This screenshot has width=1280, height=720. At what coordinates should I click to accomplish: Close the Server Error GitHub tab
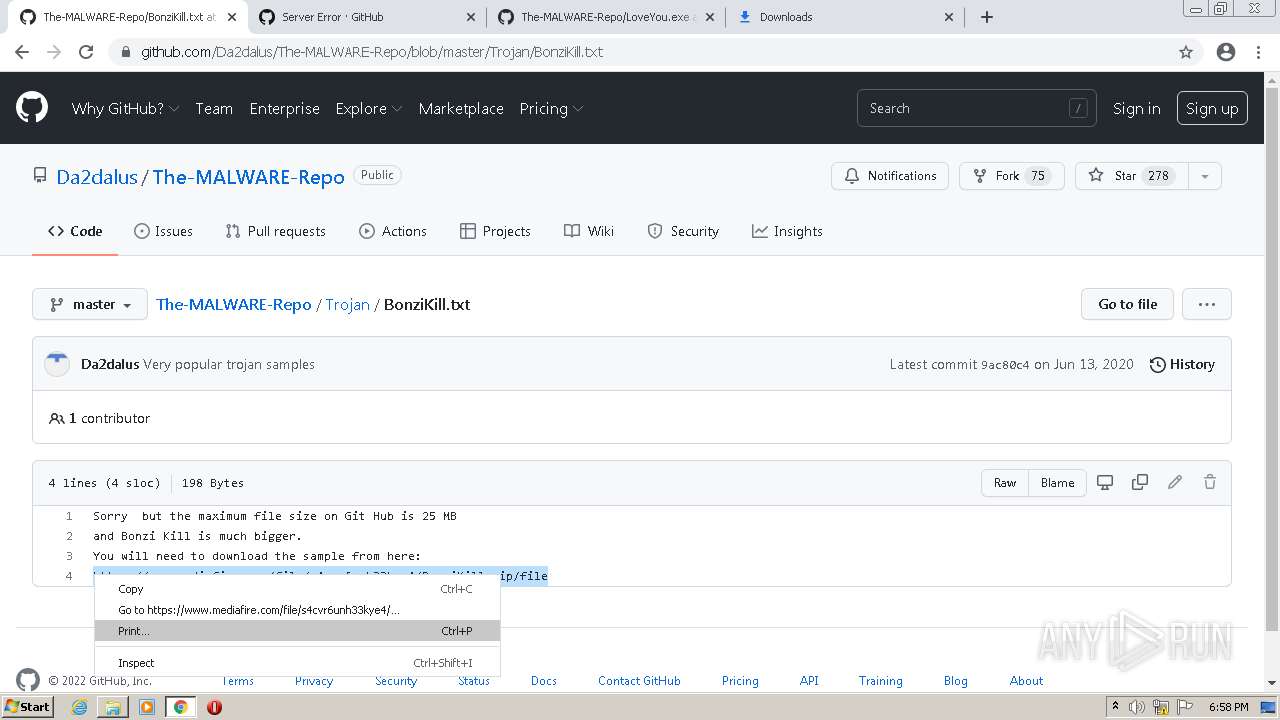click(x=471, y=17)
